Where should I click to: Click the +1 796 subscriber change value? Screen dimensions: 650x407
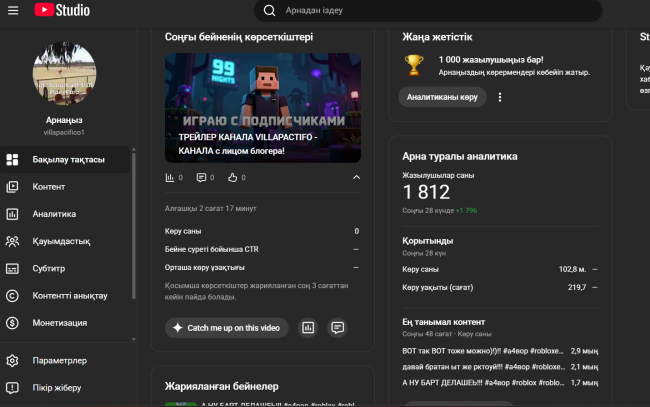(x=466, y=211)
